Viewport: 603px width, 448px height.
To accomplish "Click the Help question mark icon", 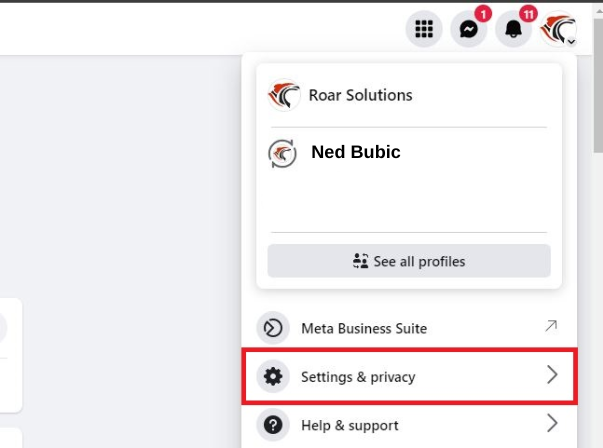I will pos(273,425).
